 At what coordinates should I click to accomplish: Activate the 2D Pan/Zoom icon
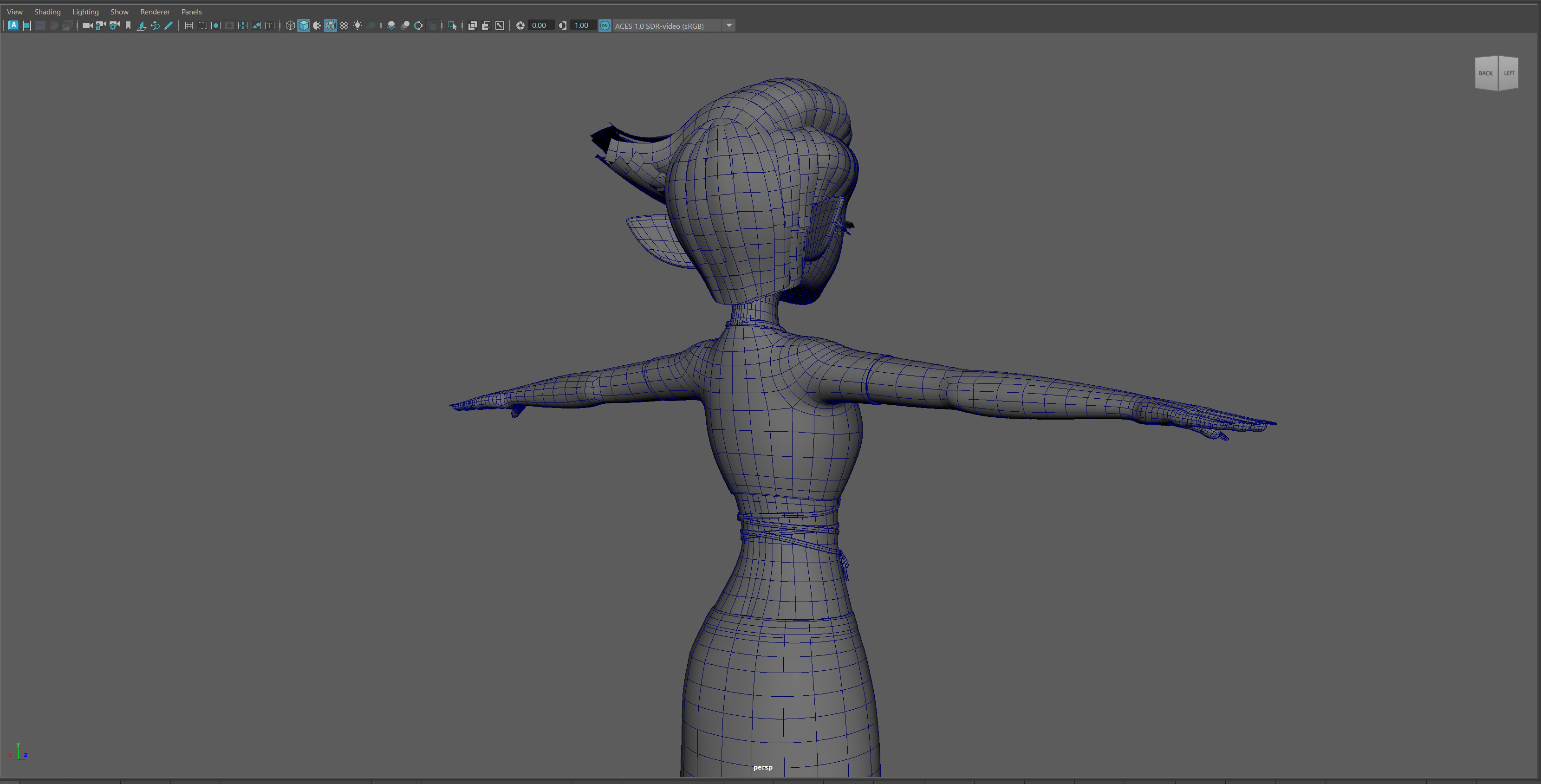(155, 26)
